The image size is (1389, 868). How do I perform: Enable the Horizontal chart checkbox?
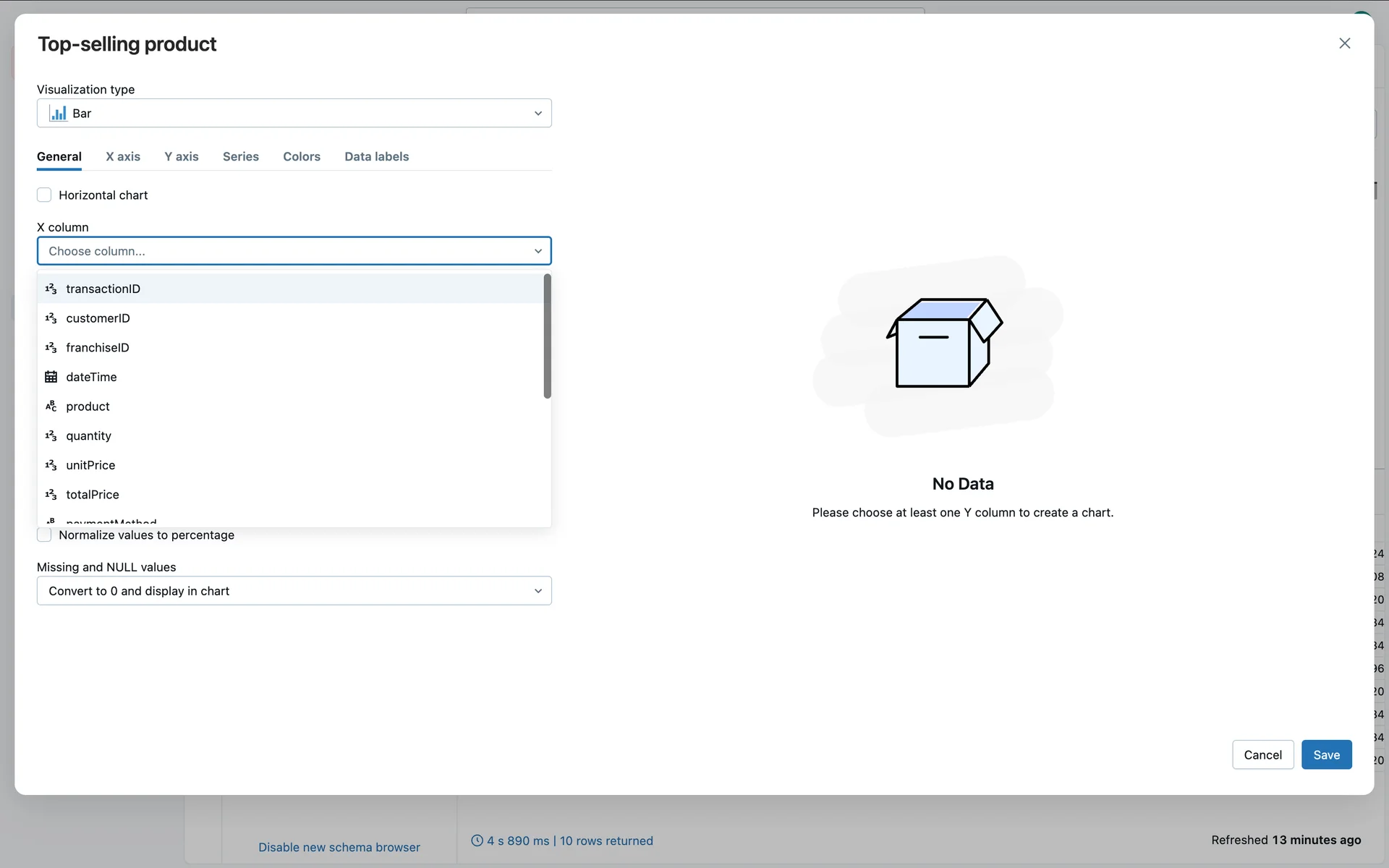point(44,195)
